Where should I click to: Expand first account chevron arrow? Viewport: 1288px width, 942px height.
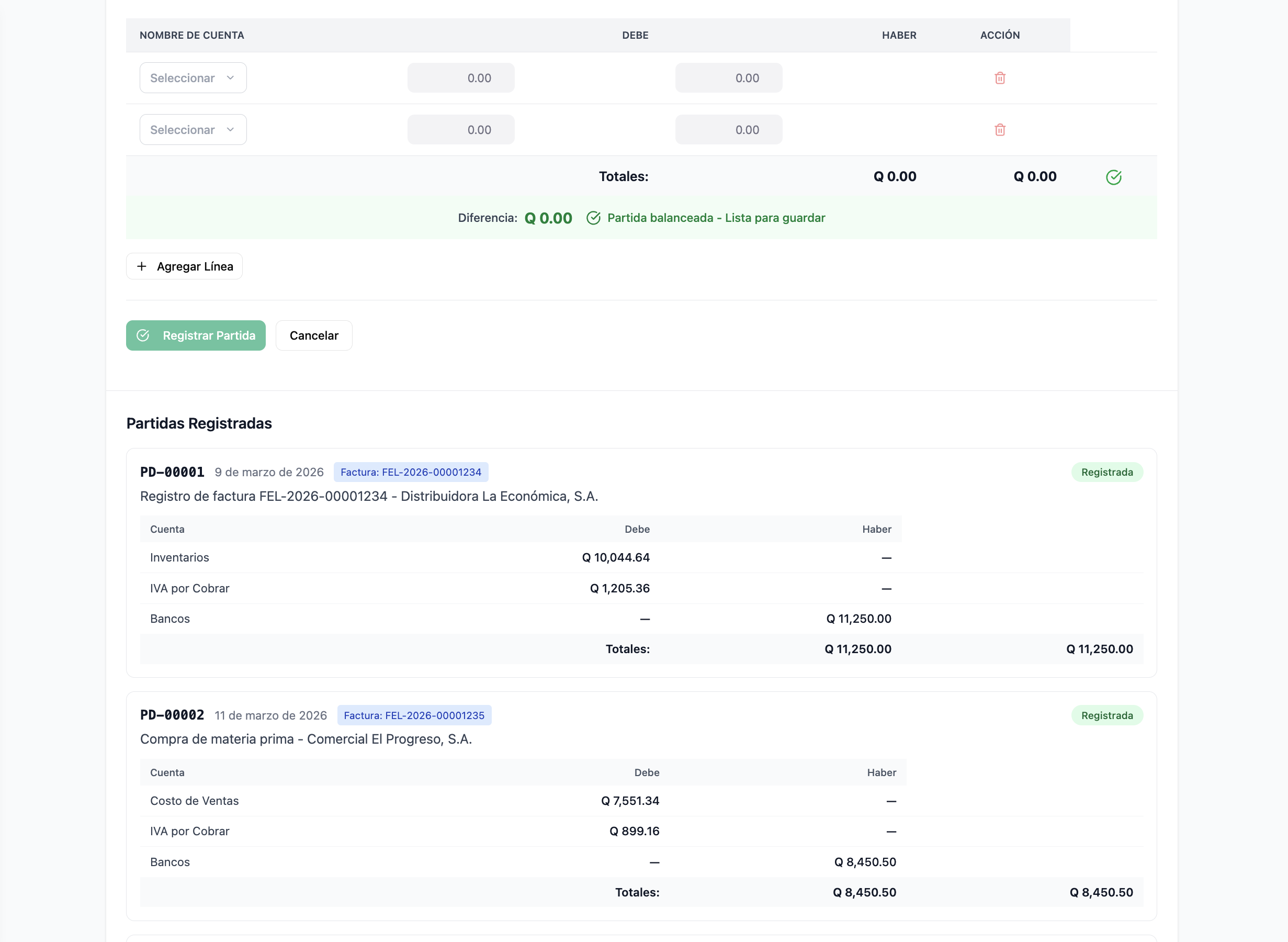point(230,78)
